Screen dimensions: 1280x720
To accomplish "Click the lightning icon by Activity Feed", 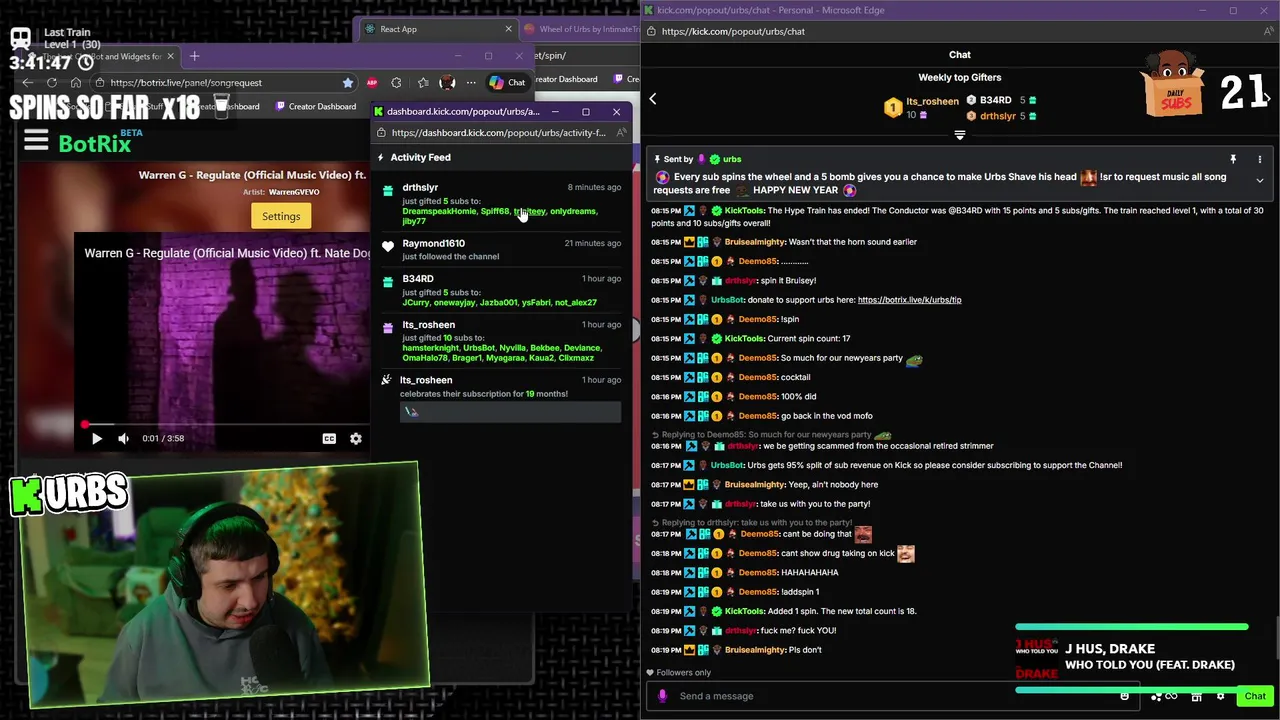I will point(381,157).
